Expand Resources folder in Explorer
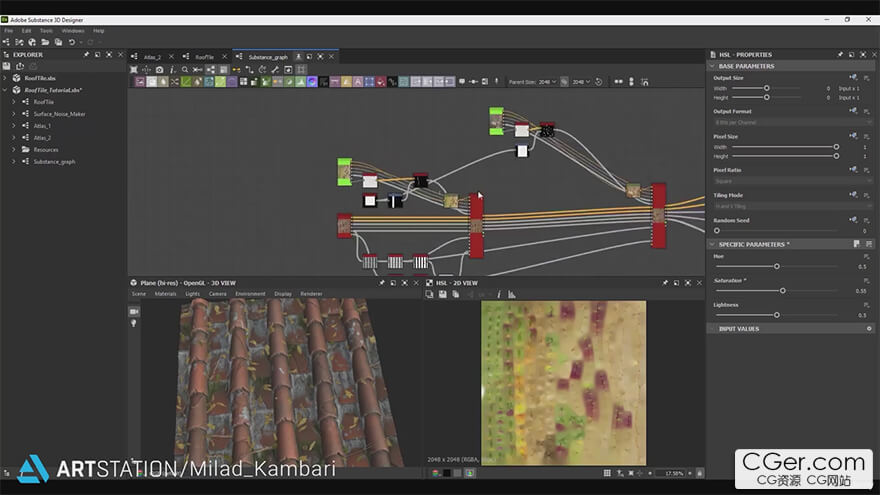This screenshot has height=495, width=880. 14,150
